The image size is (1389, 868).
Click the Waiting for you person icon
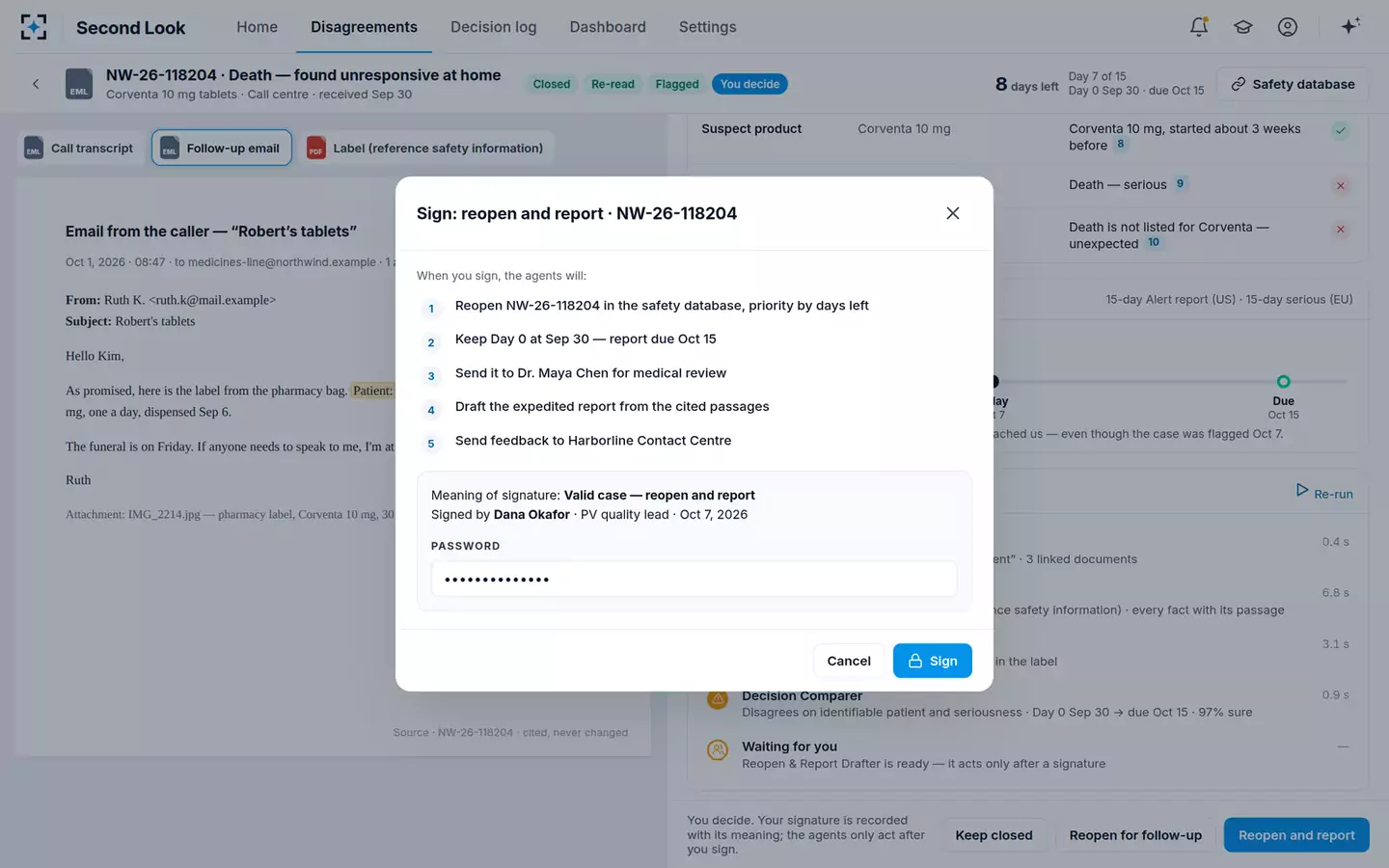pyautogui.click(x=718, y=749)
